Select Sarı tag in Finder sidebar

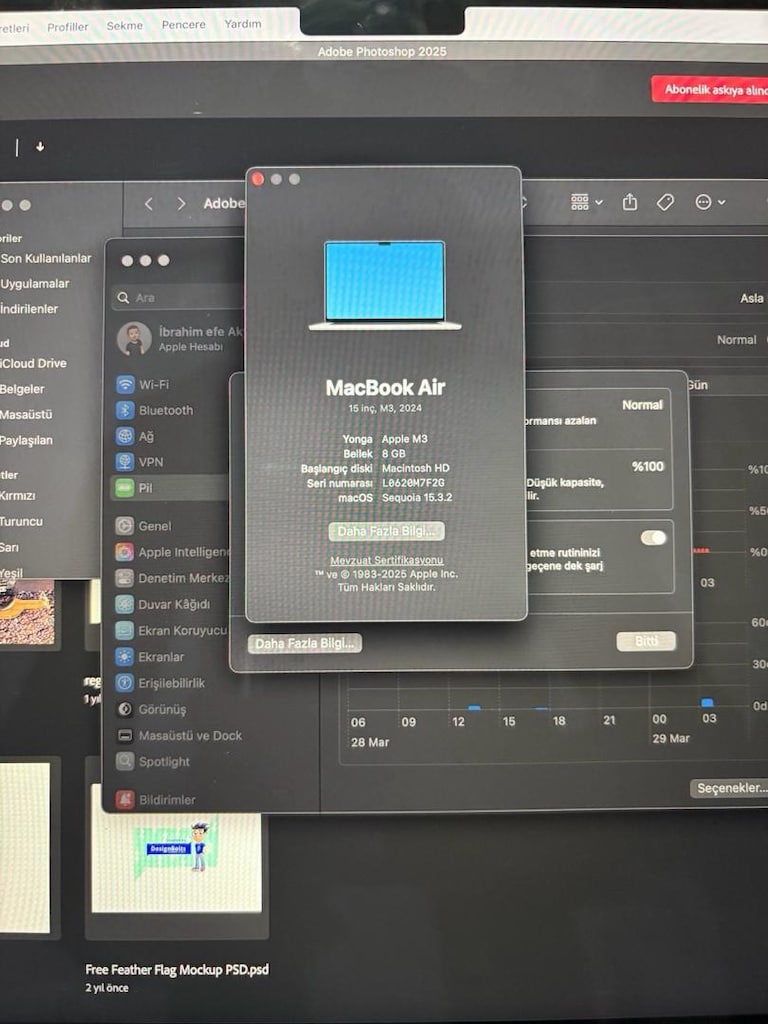[x=10, y=547]
